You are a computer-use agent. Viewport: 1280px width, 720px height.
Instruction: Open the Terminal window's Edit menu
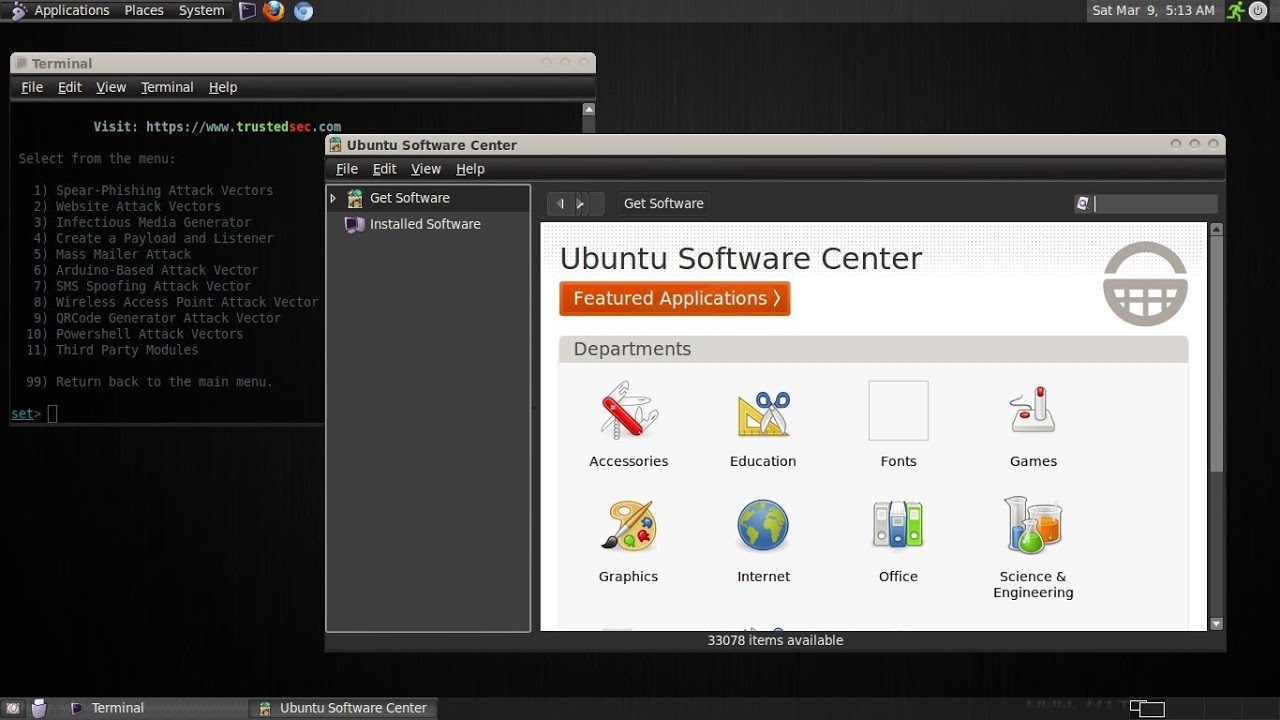click(x=69, y=87)
